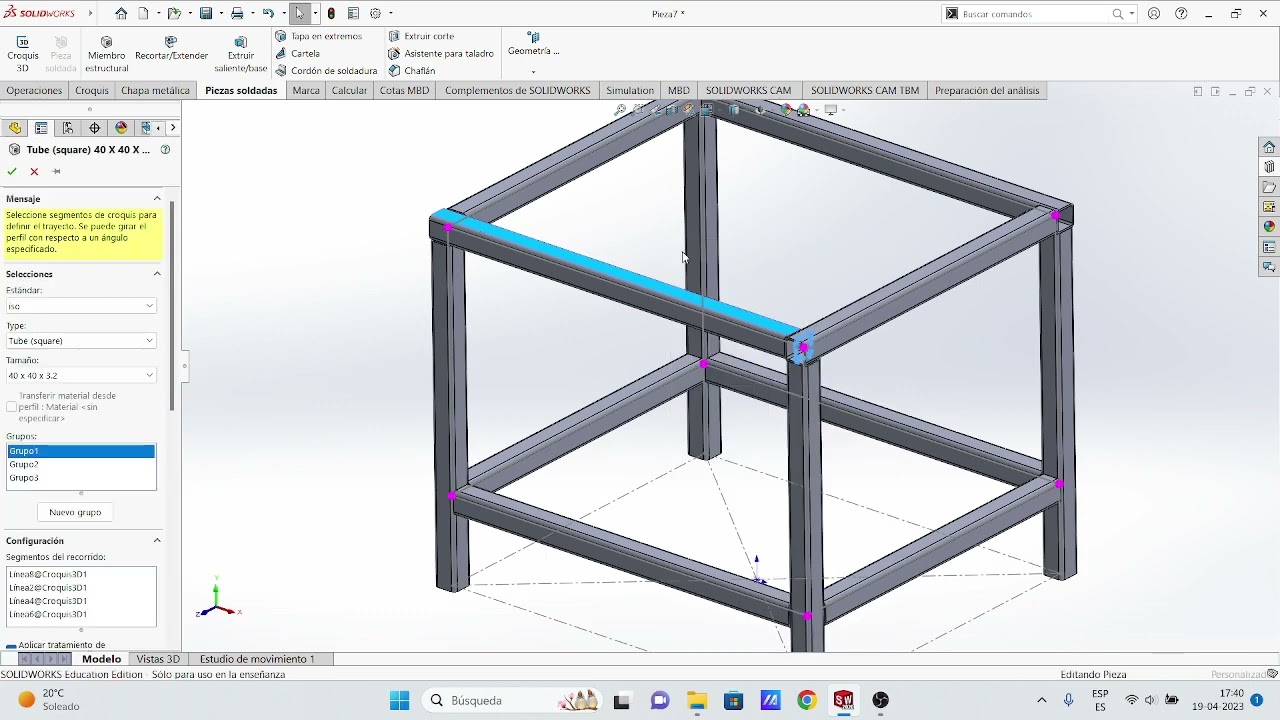Select Grupo2 in the groups list

(81, 464)
